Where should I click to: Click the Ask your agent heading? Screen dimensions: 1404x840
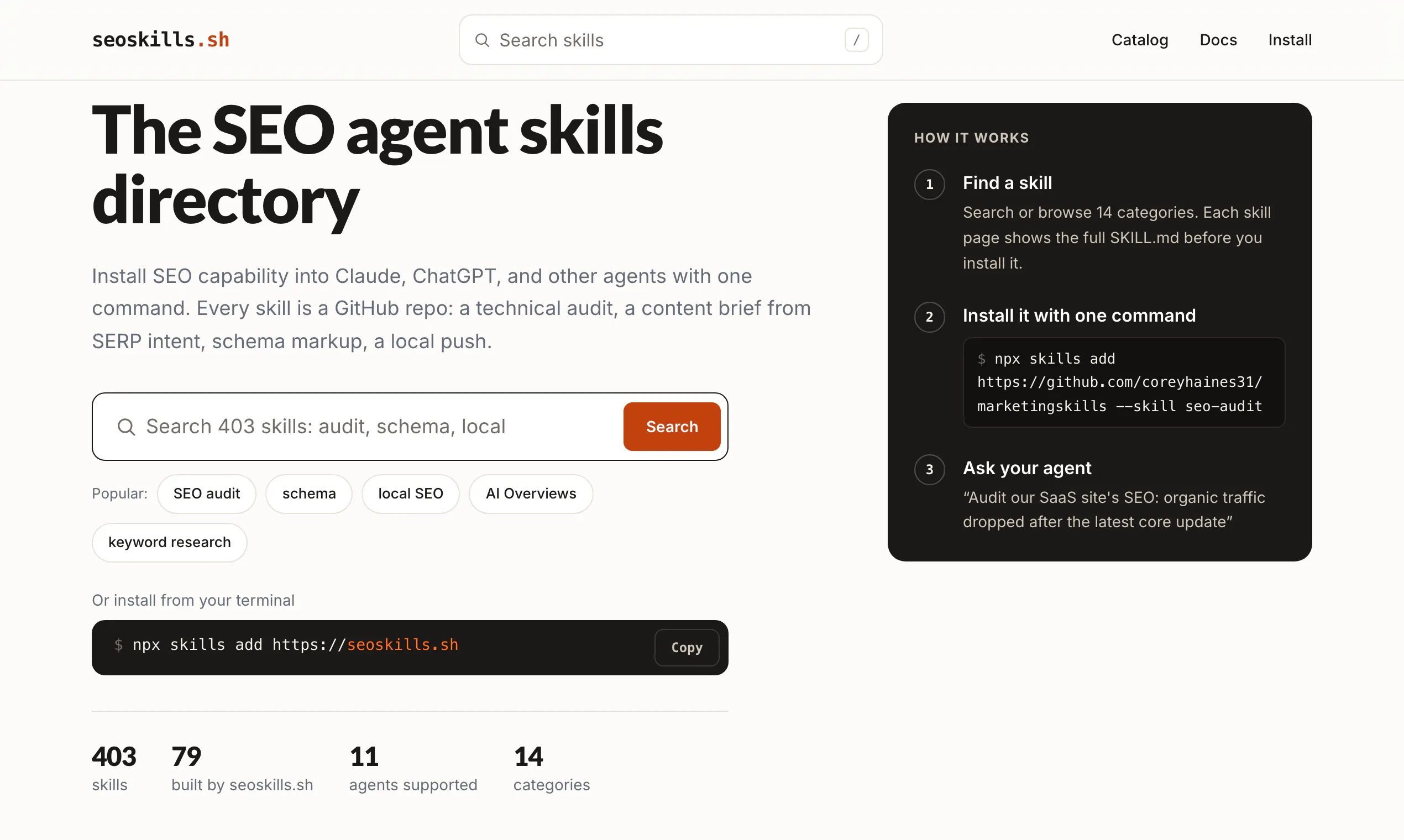click(1027, 468)
